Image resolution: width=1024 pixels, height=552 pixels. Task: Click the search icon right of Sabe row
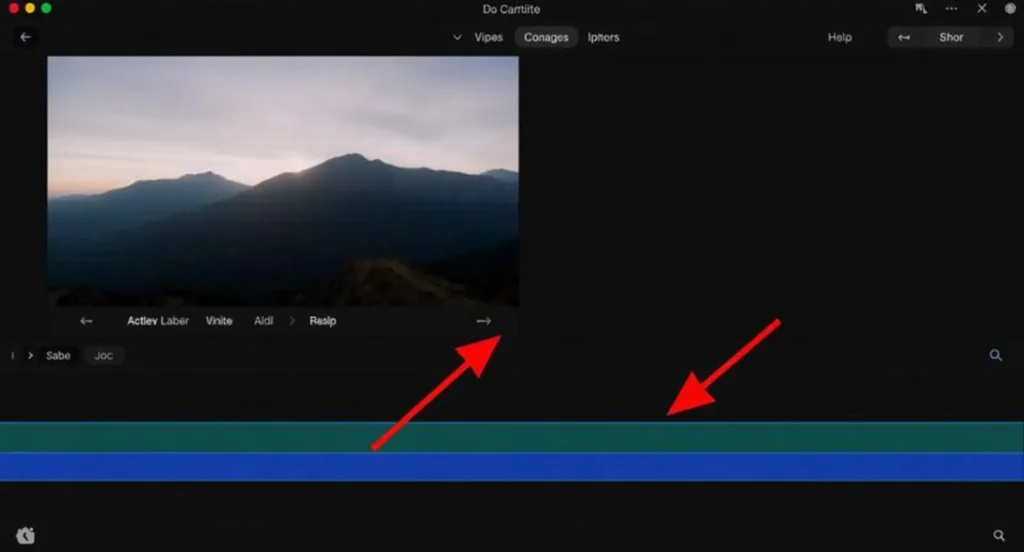(x=995, y=355)
